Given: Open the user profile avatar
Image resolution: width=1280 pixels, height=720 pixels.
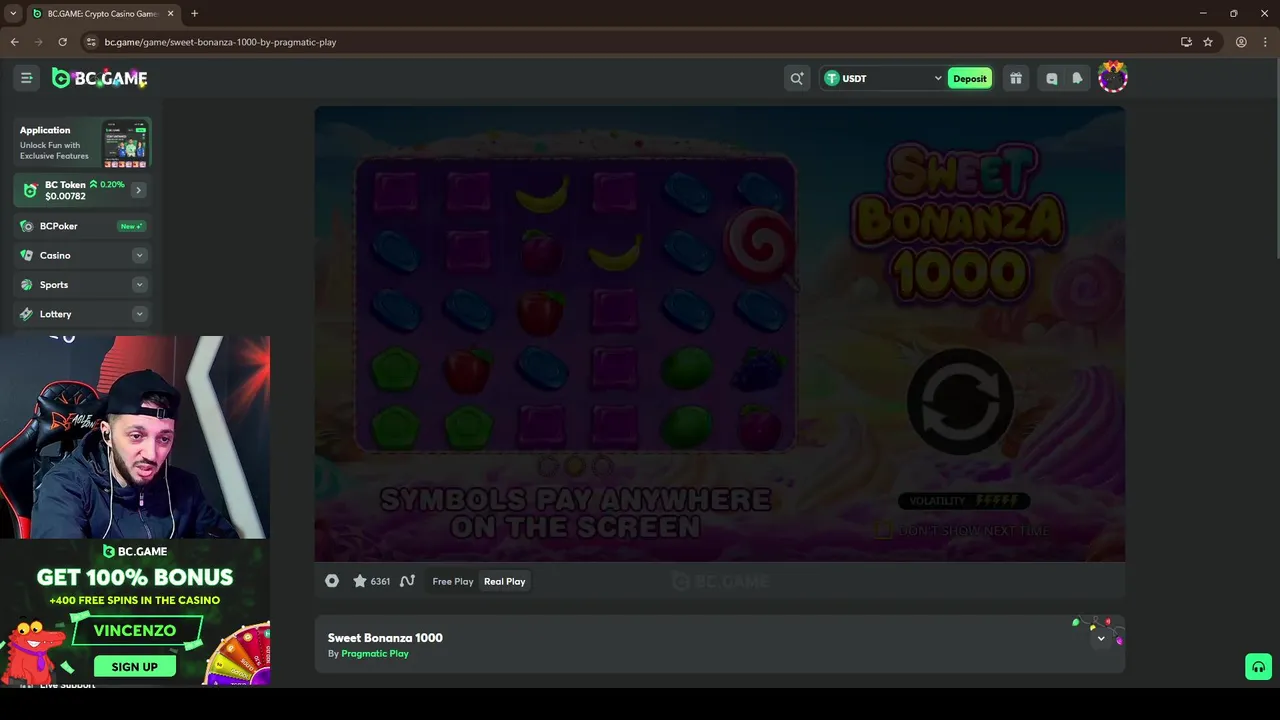Looking at the screenshot, I should pyautogui.click(x=1113, y=77).
